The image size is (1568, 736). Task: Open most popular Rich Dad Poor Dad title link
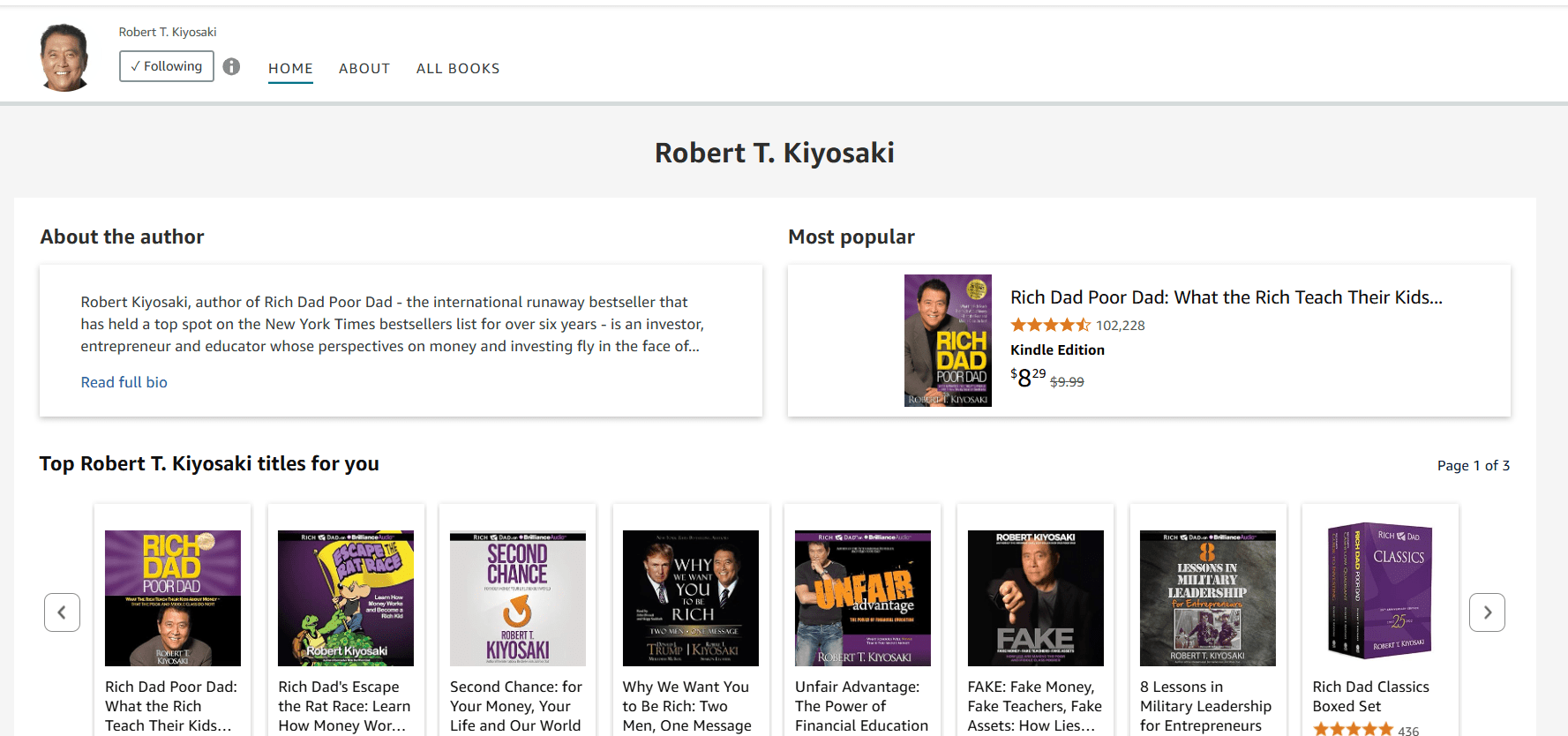(1227, 297)
